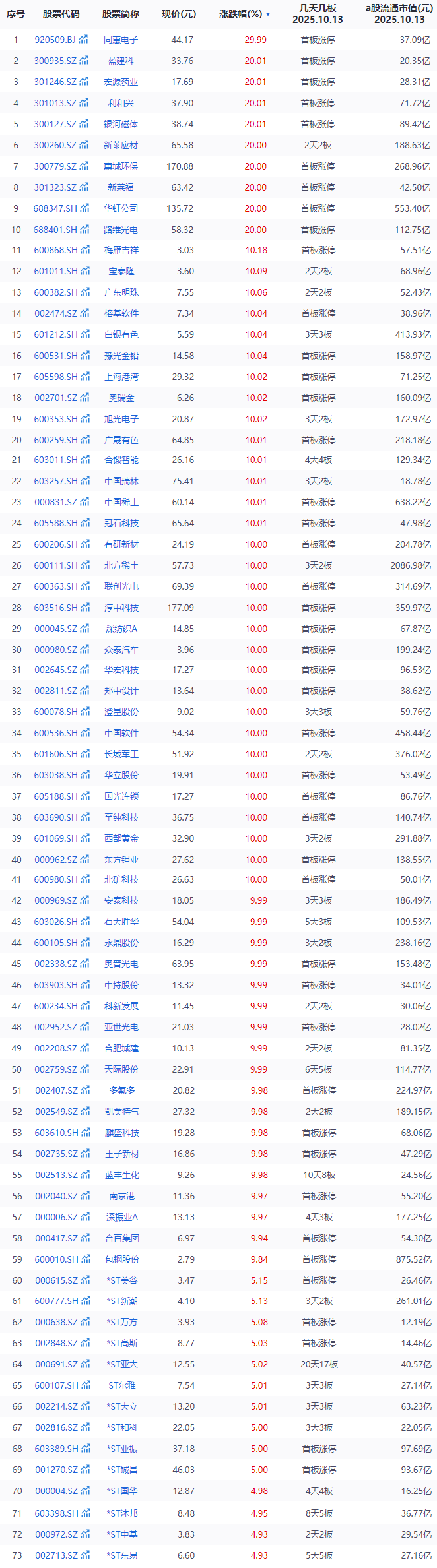The width and height of the screenshot is (437, 1568).
Task: Click the chart icon after 002713.SZ
Action: click(x=84, y=1555)
